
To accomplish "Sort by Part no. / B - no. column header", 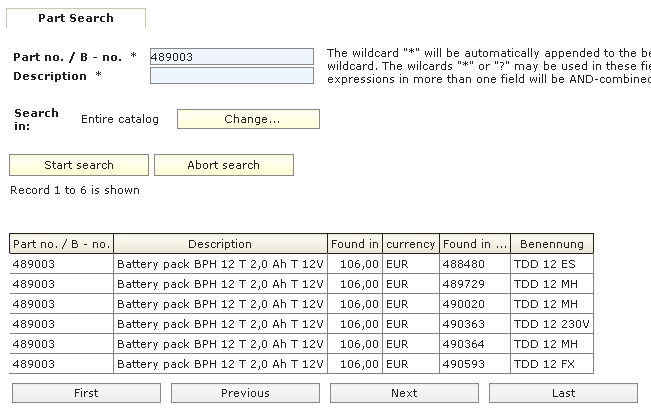I will click(x=61, y=244).
